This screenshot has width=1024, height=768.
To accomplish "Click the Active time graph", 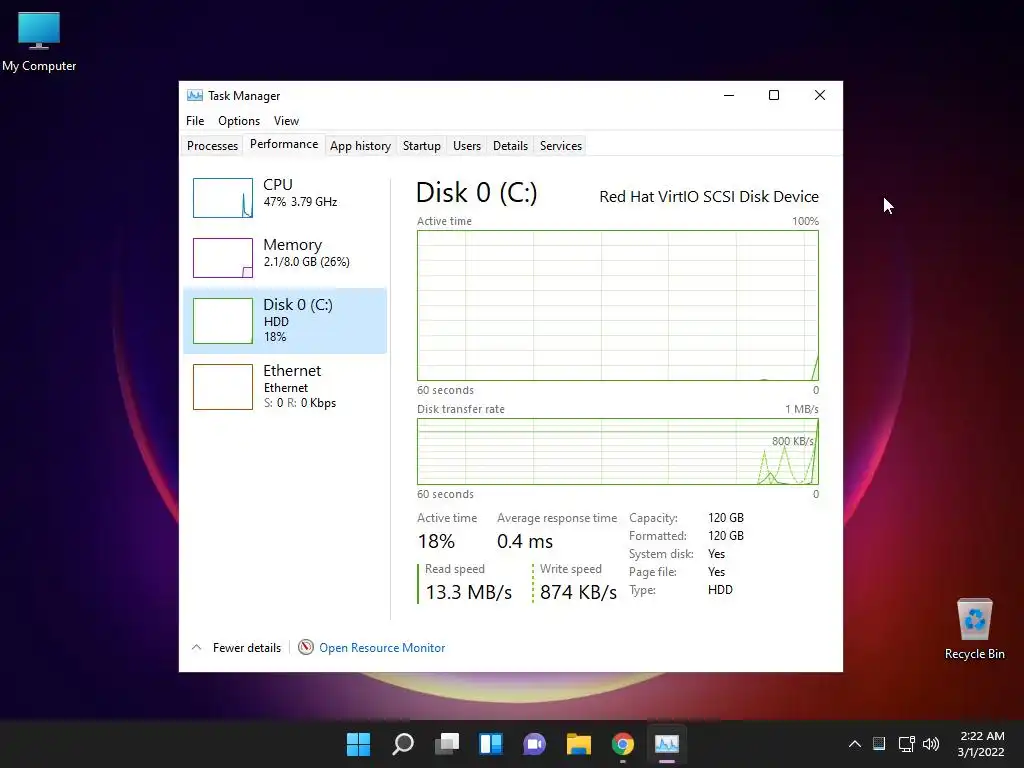I will point(618,305).
